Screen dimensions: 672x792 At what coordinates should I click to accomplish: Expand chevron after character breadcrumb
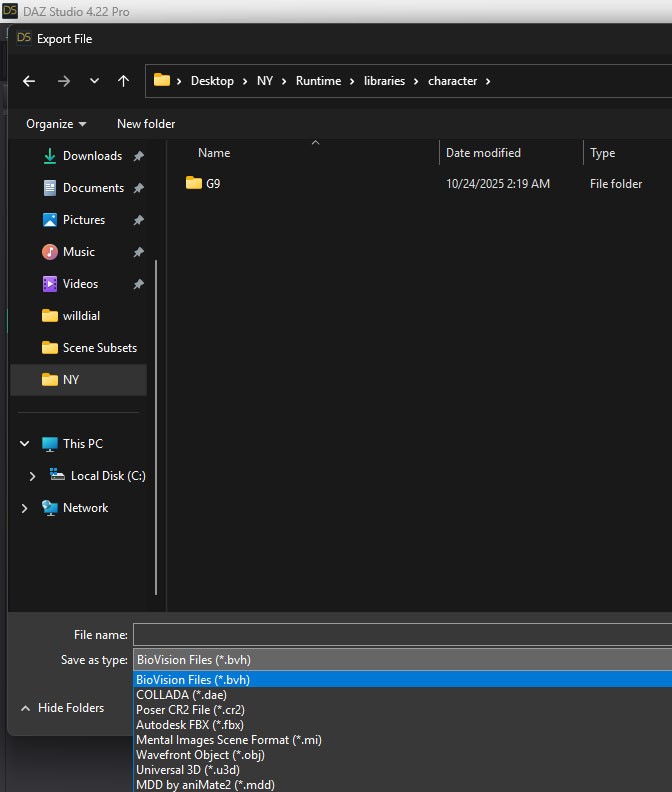[x=488, y=81]
